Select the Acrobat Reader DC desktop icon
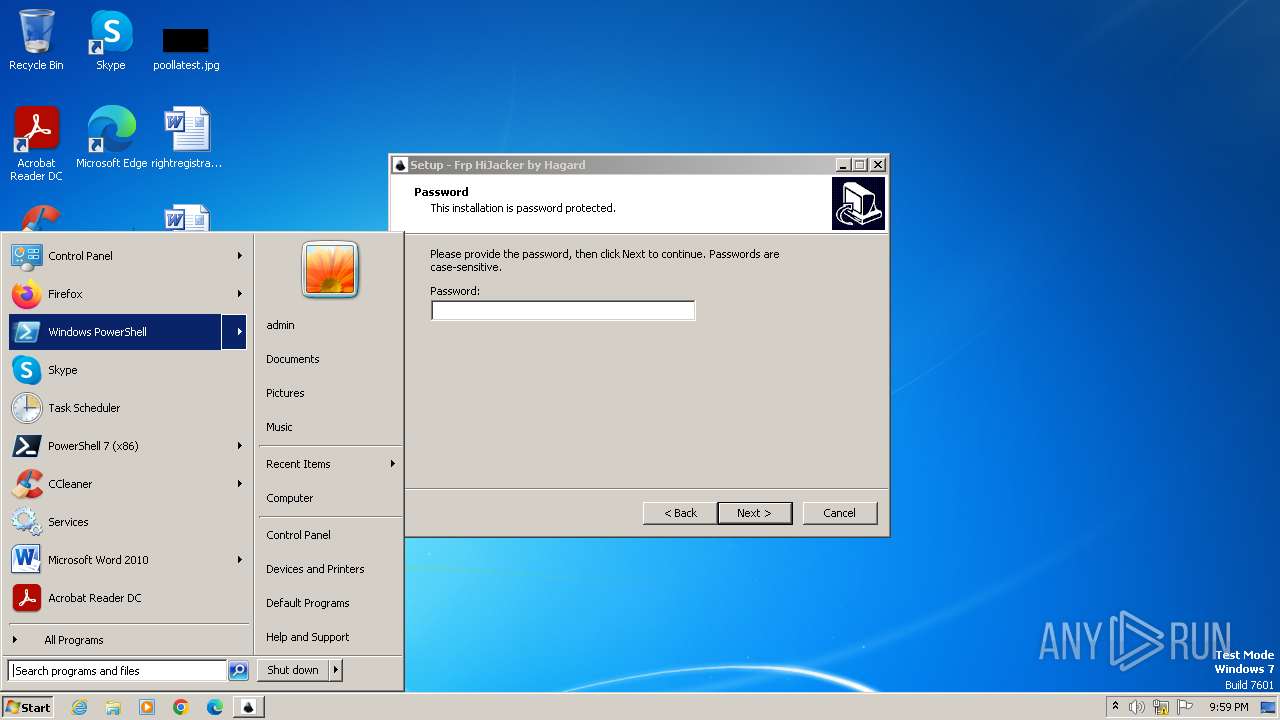The width and height of the screenshot is (1280, 720). point(36,143)
